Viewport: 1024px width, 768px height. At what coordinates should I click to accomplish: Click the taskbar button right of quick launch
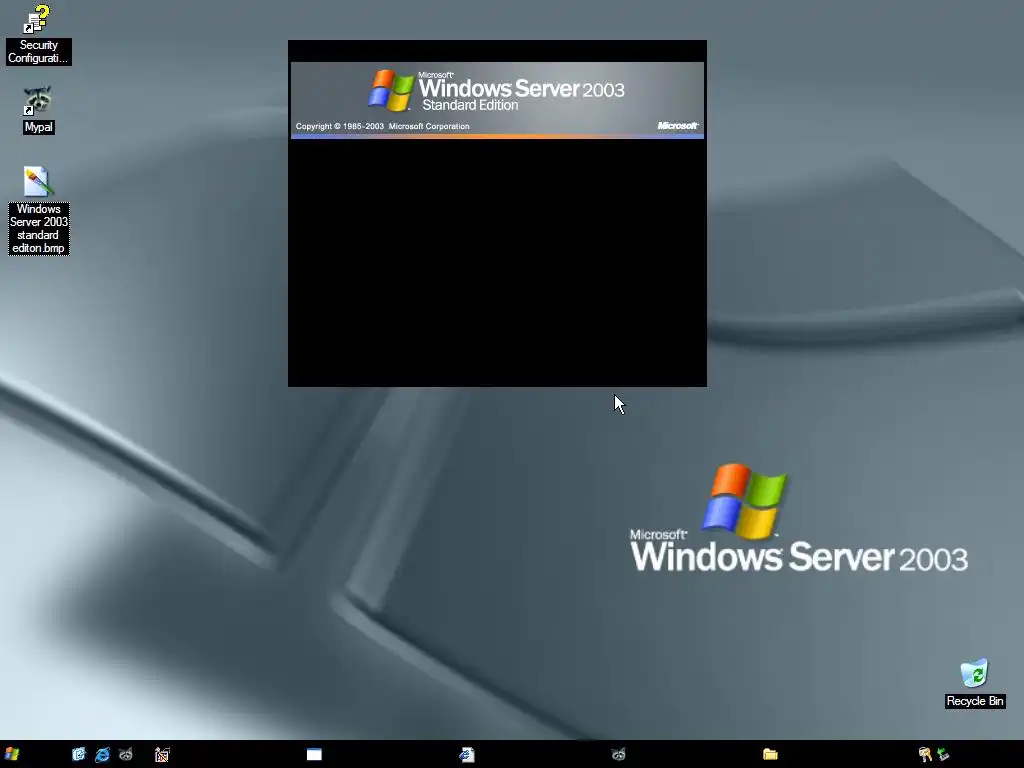click(x=162, y=754)
